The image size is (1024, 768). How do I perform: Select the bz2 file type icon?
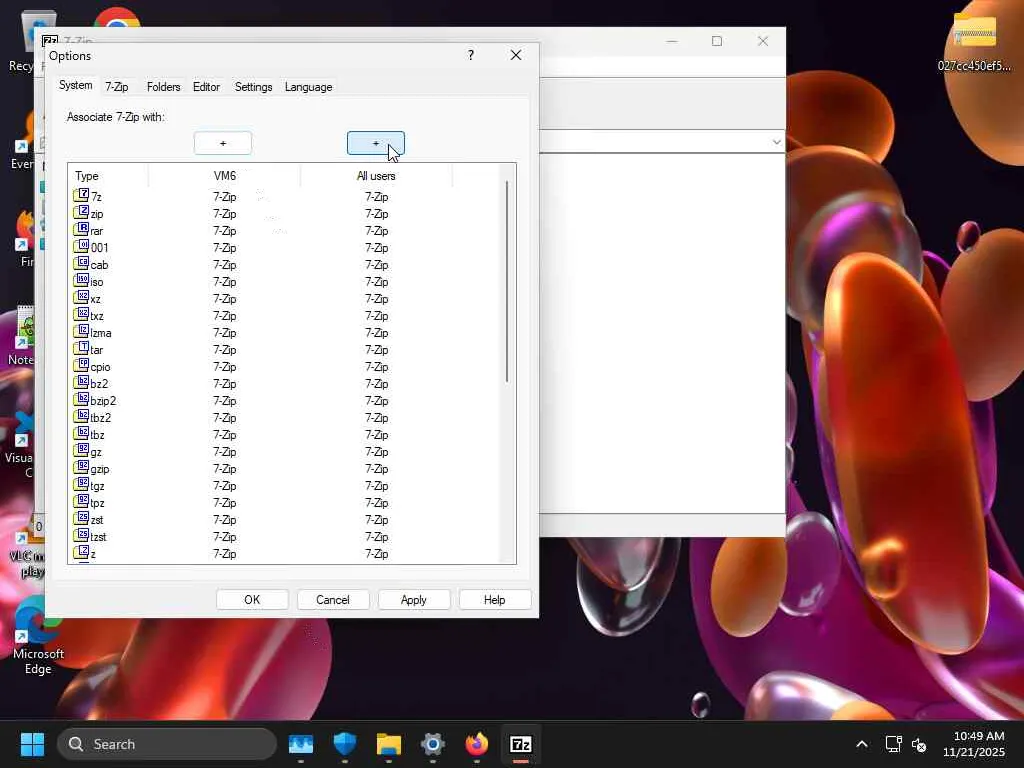click(81, 383)
